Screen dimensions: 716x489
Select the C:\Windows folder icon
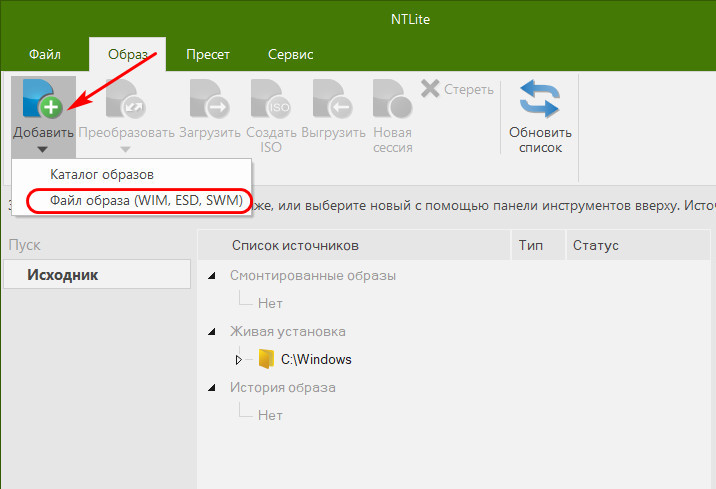click(266, 359)
